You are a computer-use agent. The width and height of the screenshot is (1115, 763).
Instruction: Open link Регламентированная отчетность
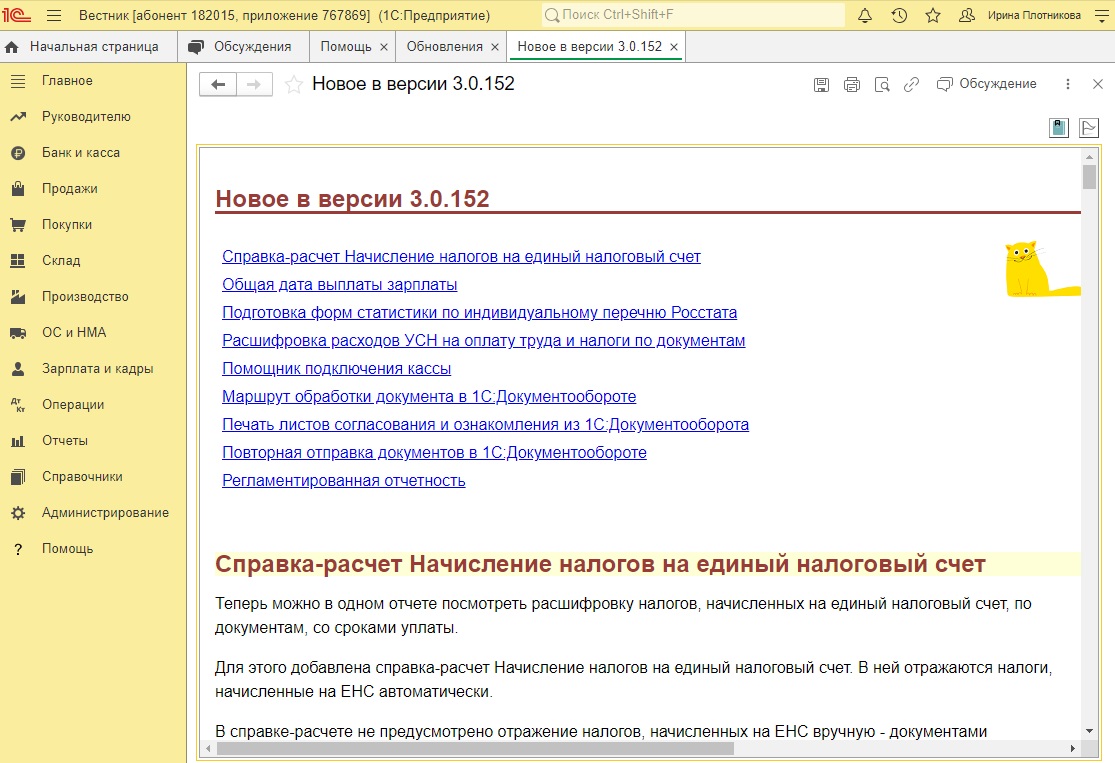point(343,481)
